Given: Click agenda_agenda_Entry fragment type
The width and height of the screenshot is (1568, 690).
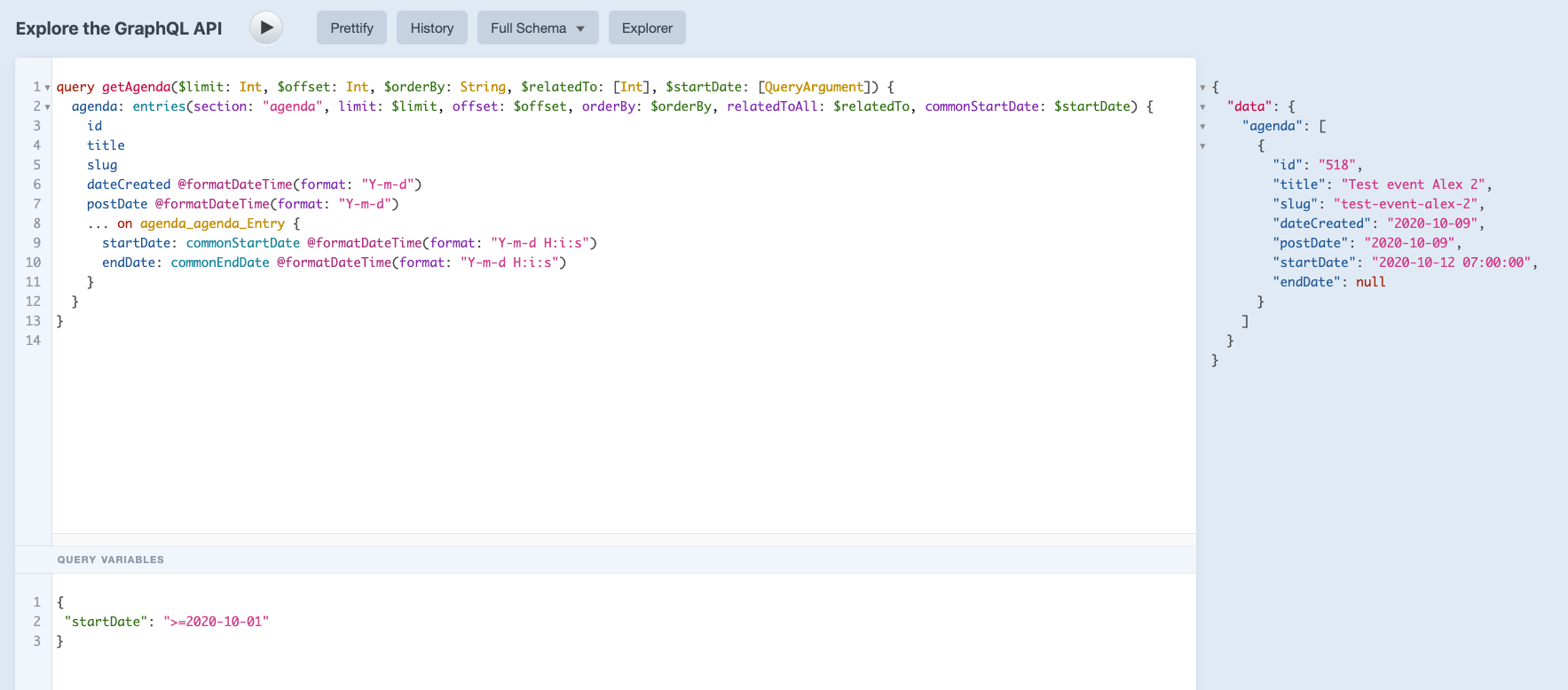Looking at the screenshot, I should click(212, 223).
